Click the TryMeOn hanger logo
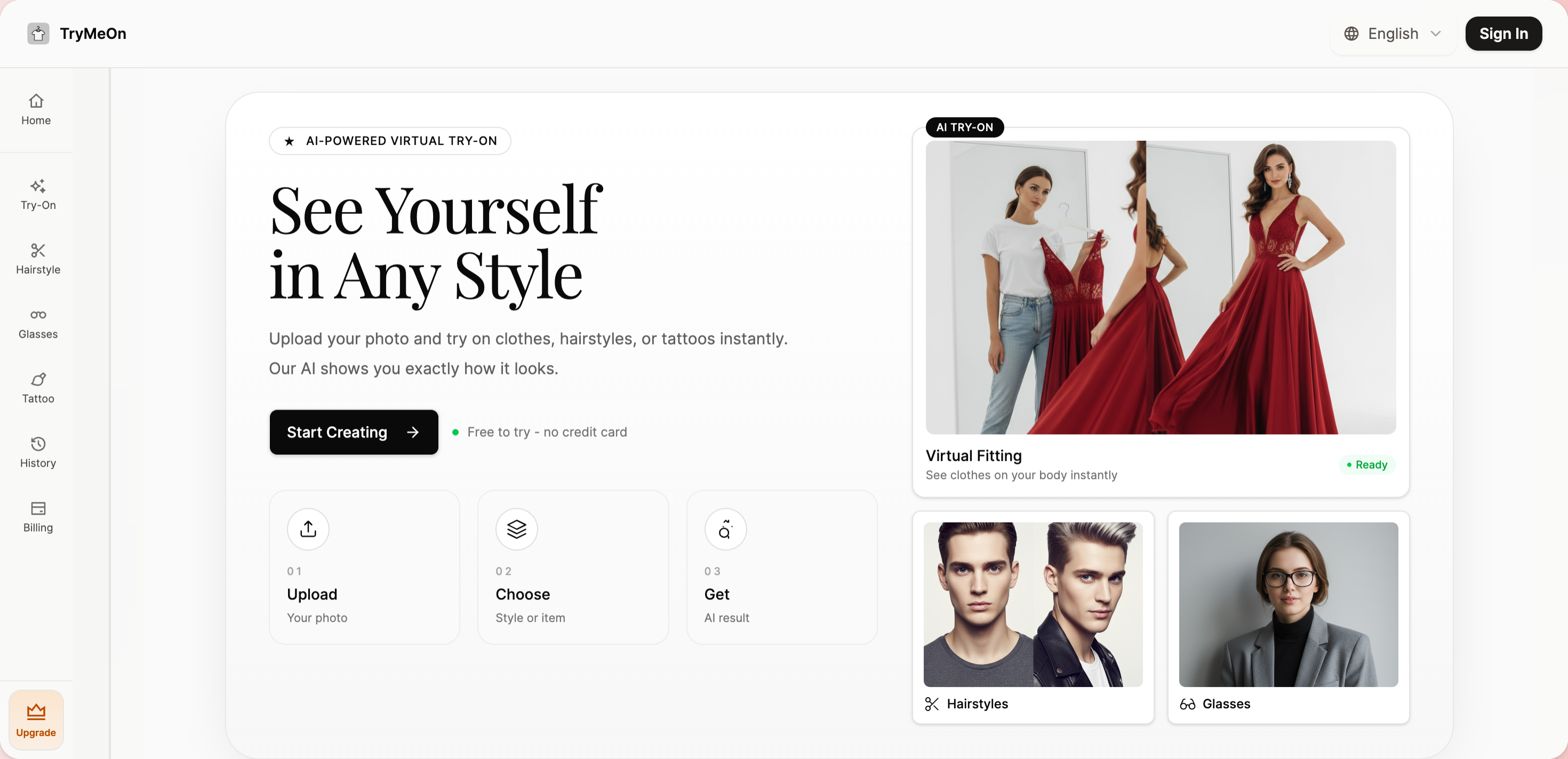Image resolution: width=1568 pixels, height=759 pixels. coord(38,34)
